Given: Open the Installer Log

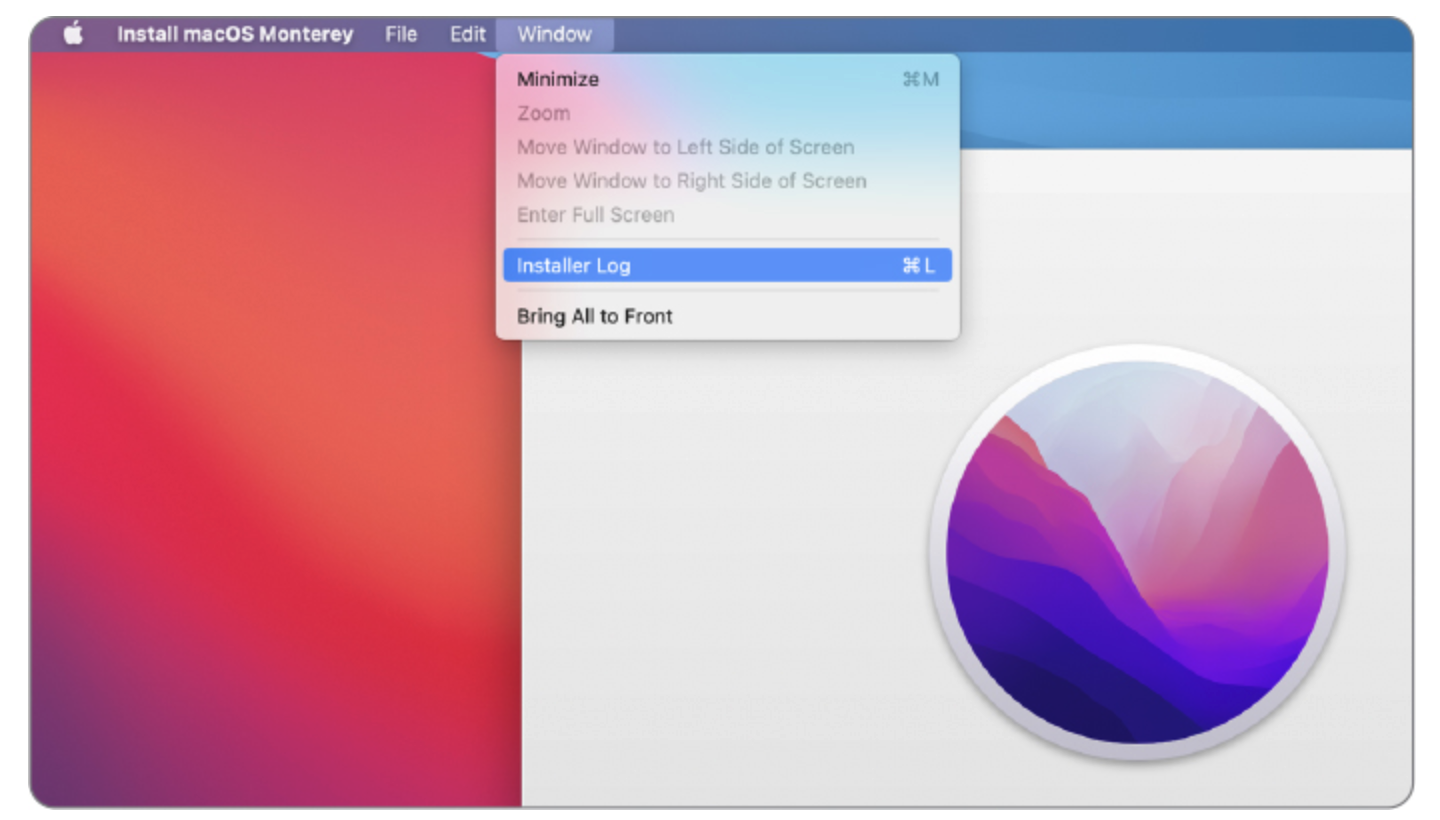Looking at the screenshot, I should (x=727, y=265).
